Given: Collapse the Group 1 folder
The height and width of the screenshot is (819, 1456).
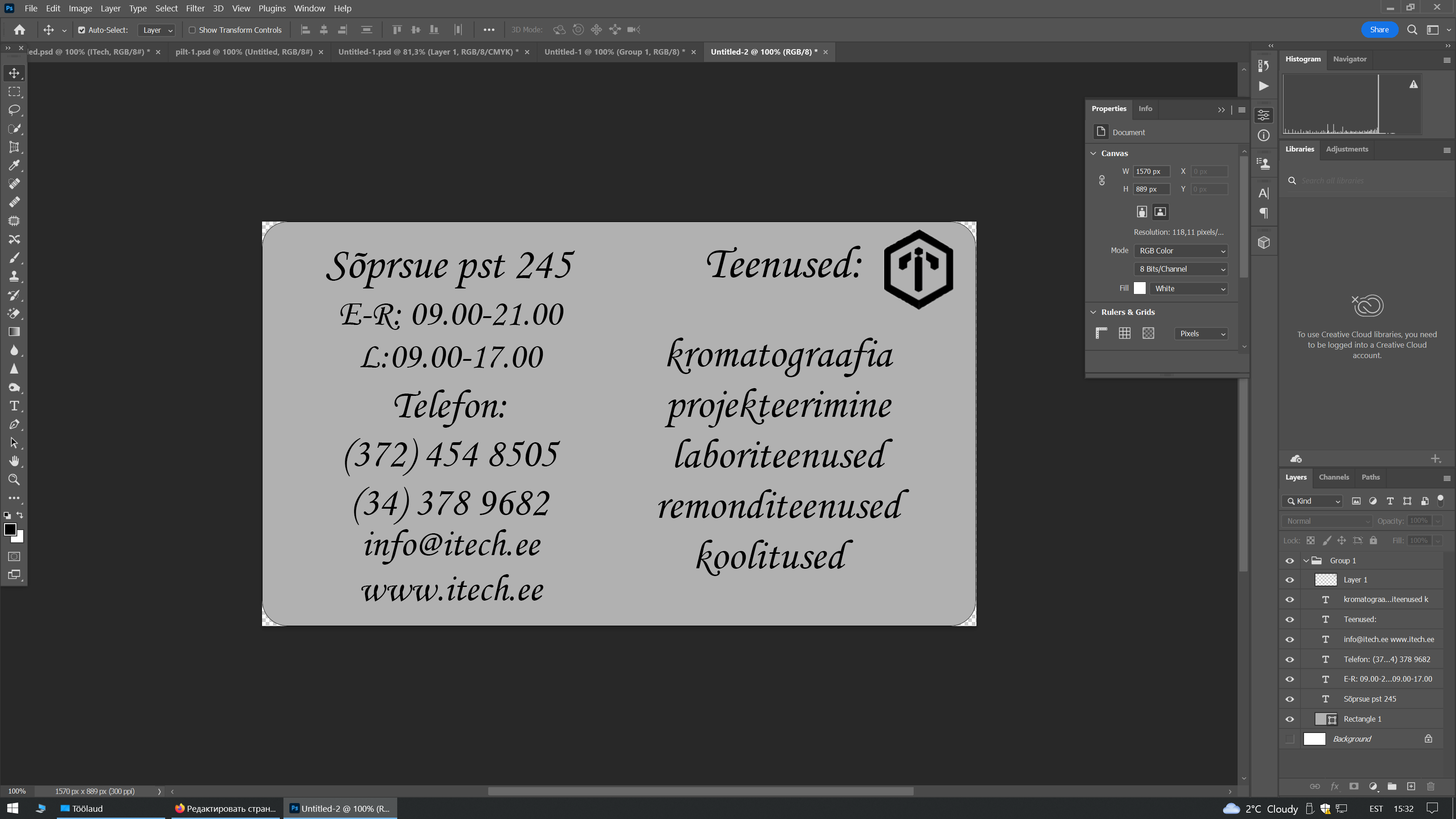Looking at the screenshot, I should [1306, 561].
